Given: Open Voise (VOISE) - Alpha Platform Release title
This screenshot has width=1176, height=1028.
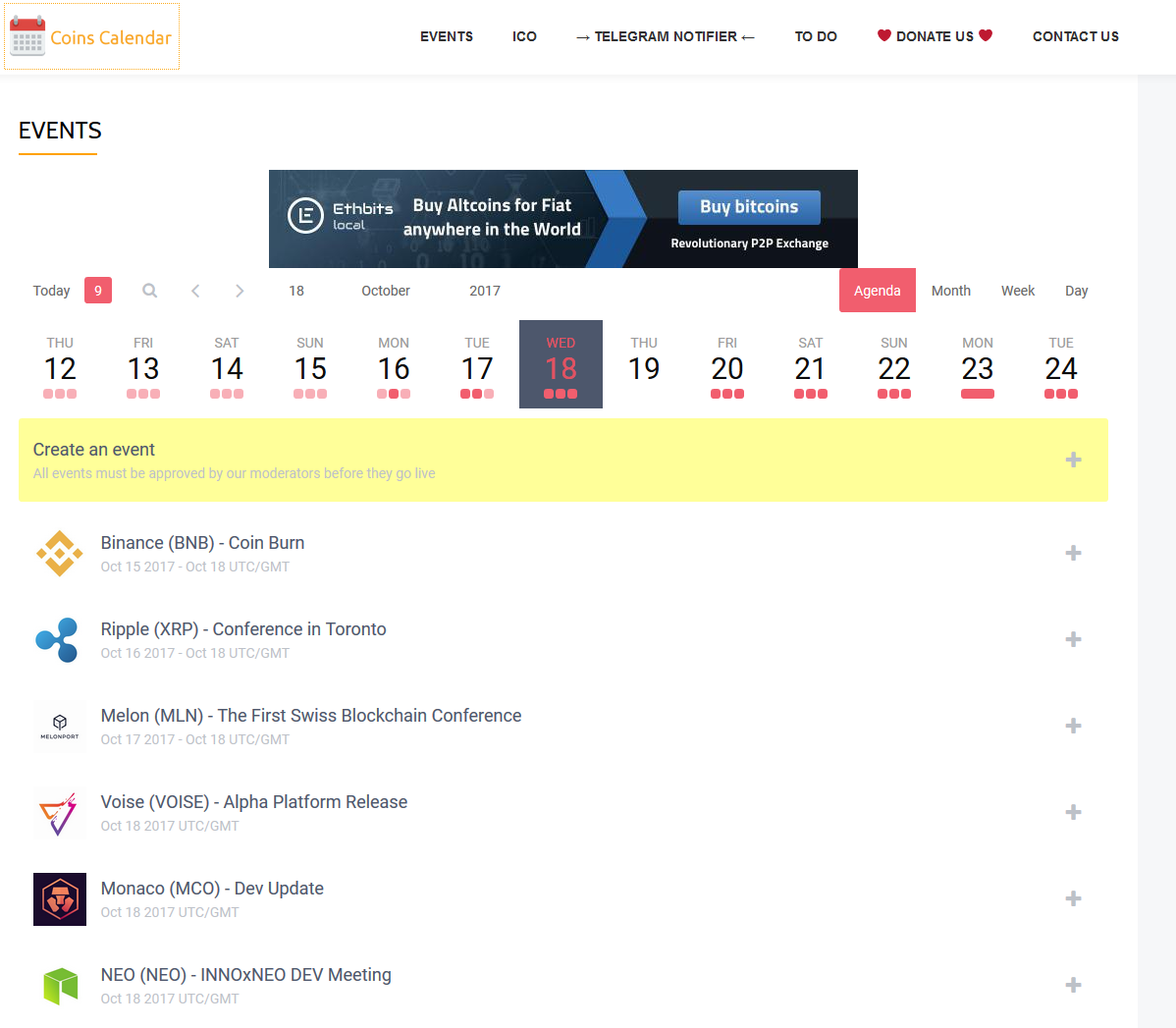Looking at the screenshot, I should [x=254, y=801].
